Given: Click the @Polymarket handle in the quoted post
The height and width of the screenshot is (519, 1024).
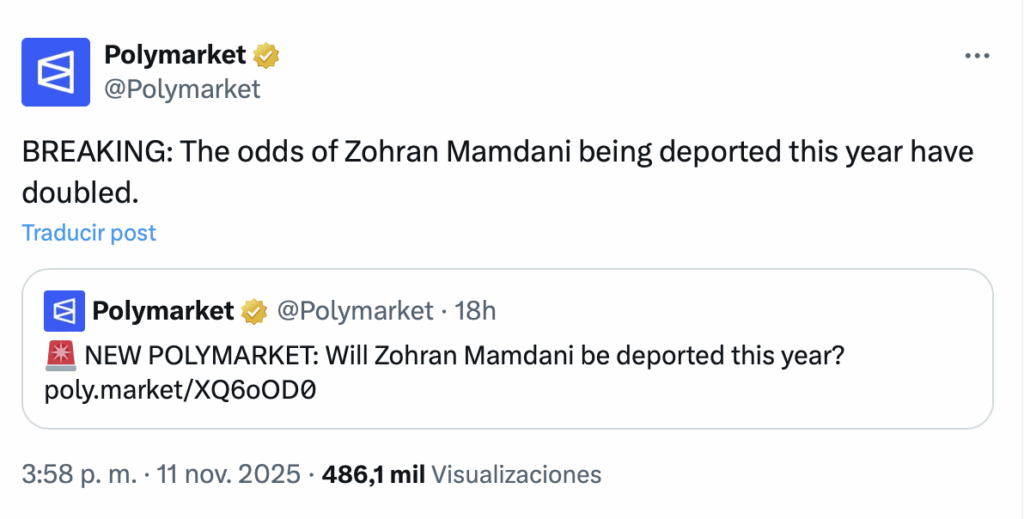Looking at the screenshot, I should coord(354,311).
